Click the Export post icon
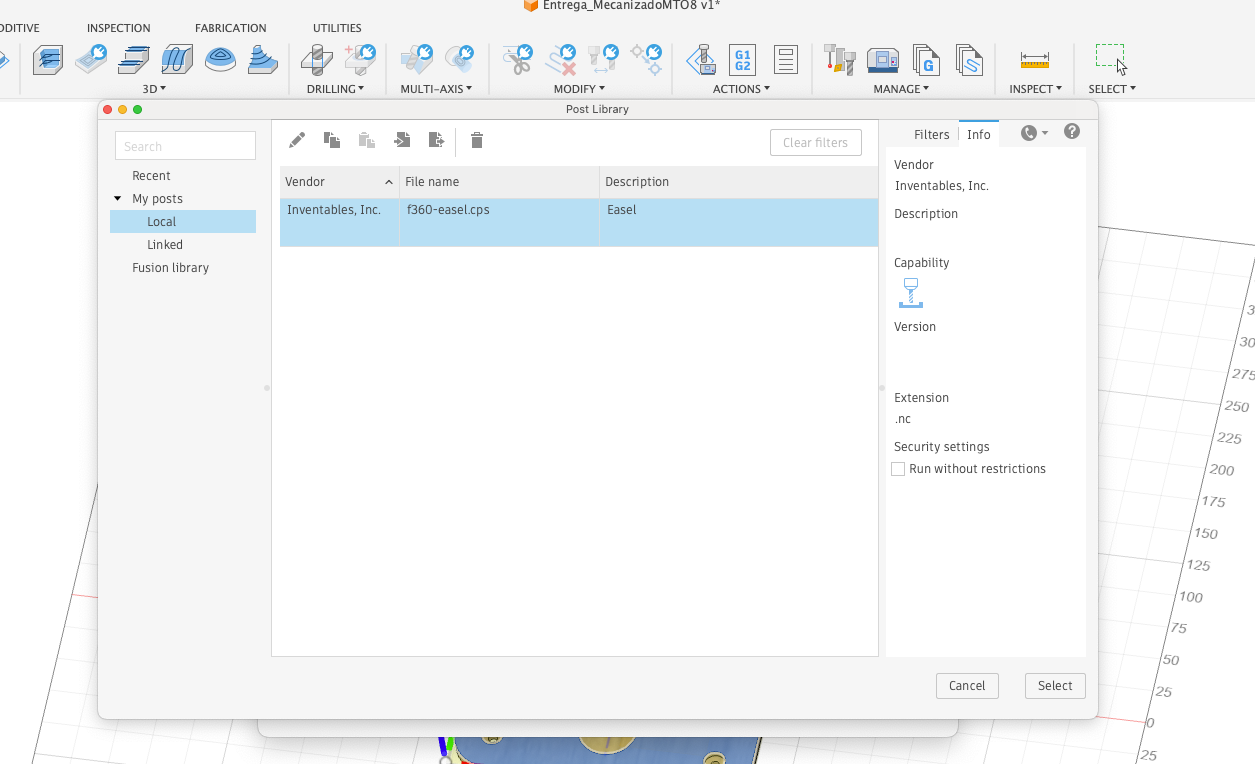 pos(436,140)
